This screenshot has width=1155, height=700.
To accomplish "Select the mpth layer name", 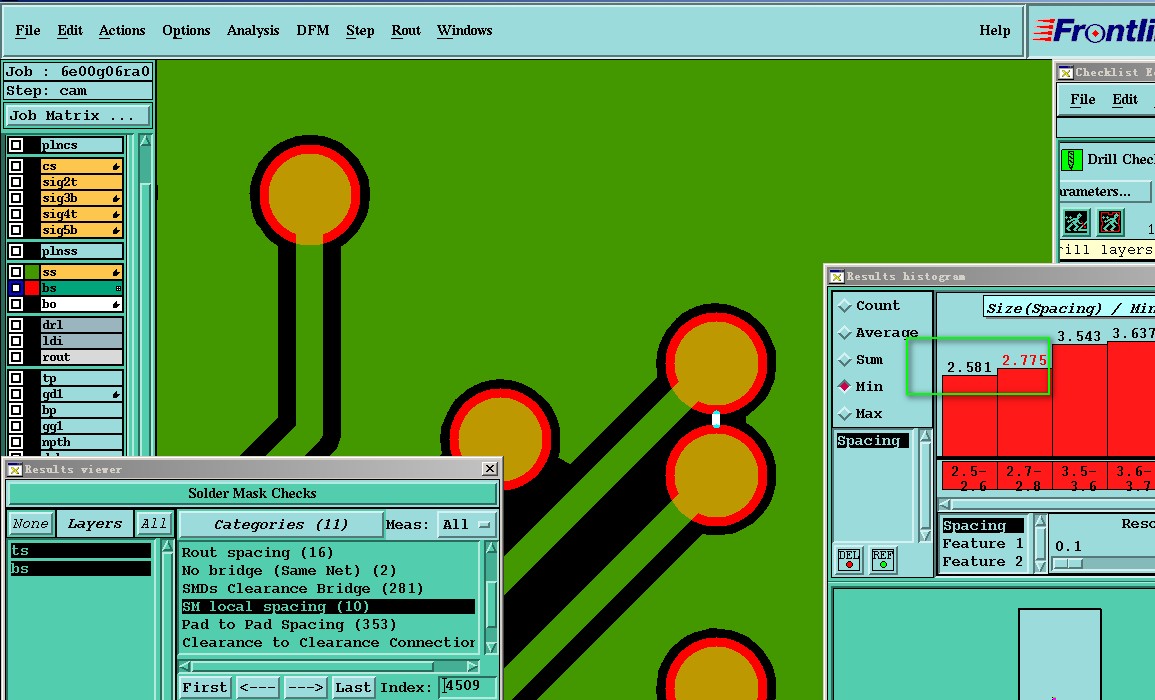I will 81,442.
